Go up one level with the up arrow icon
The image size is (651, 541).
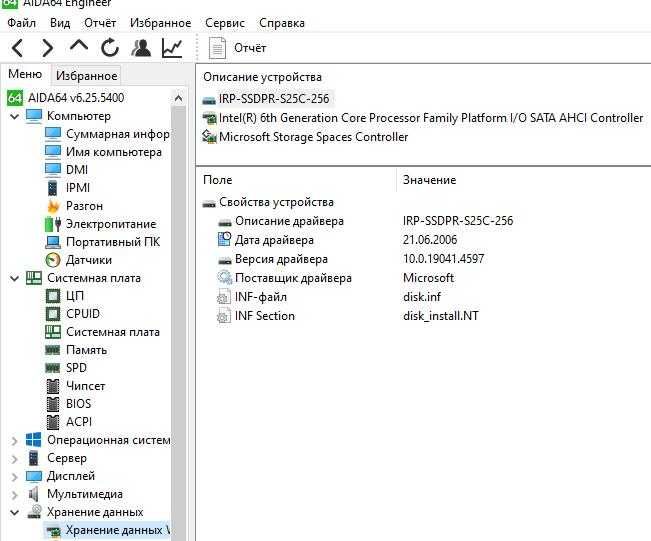[x=79, y=46]
